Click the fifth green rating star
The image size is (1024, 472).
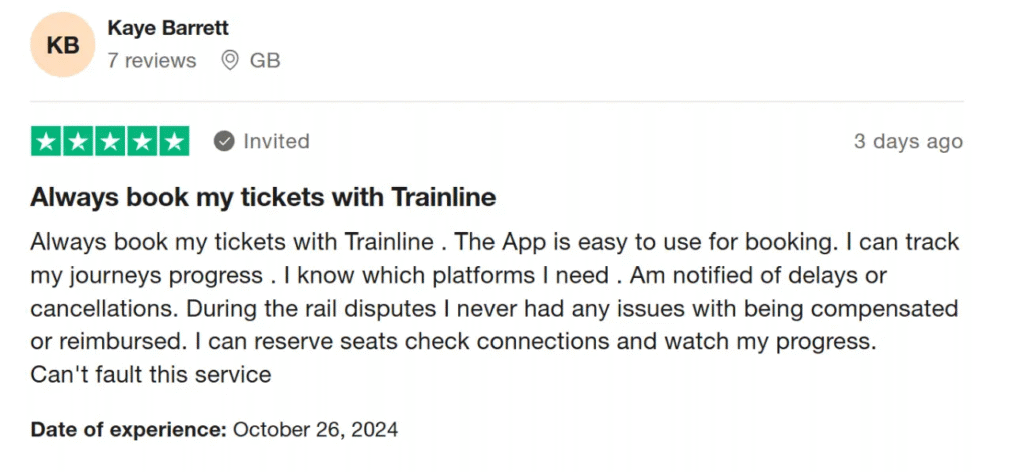pos(174,141)
